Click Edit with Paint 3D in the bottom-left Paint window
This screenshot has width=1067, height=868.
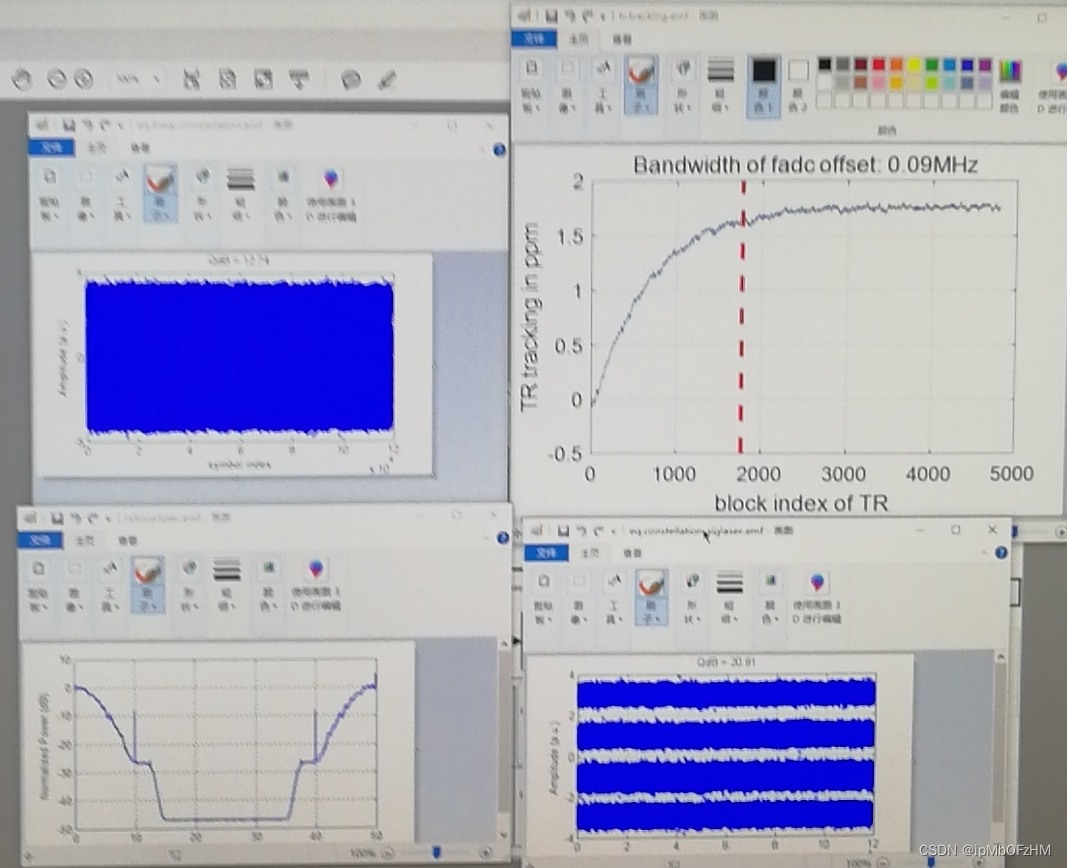pyautogui.click(x=316, y=586)
